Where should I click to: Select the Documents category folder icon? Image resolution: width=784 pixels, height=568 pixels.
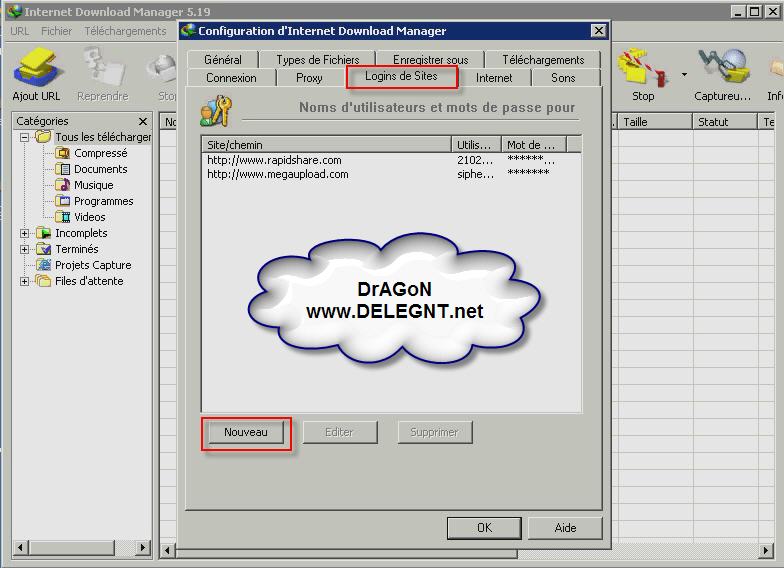click(62, 168)
